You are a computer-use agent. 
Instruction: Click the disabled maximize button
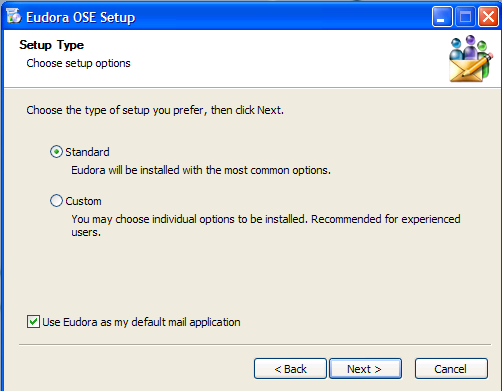[465, 16]
